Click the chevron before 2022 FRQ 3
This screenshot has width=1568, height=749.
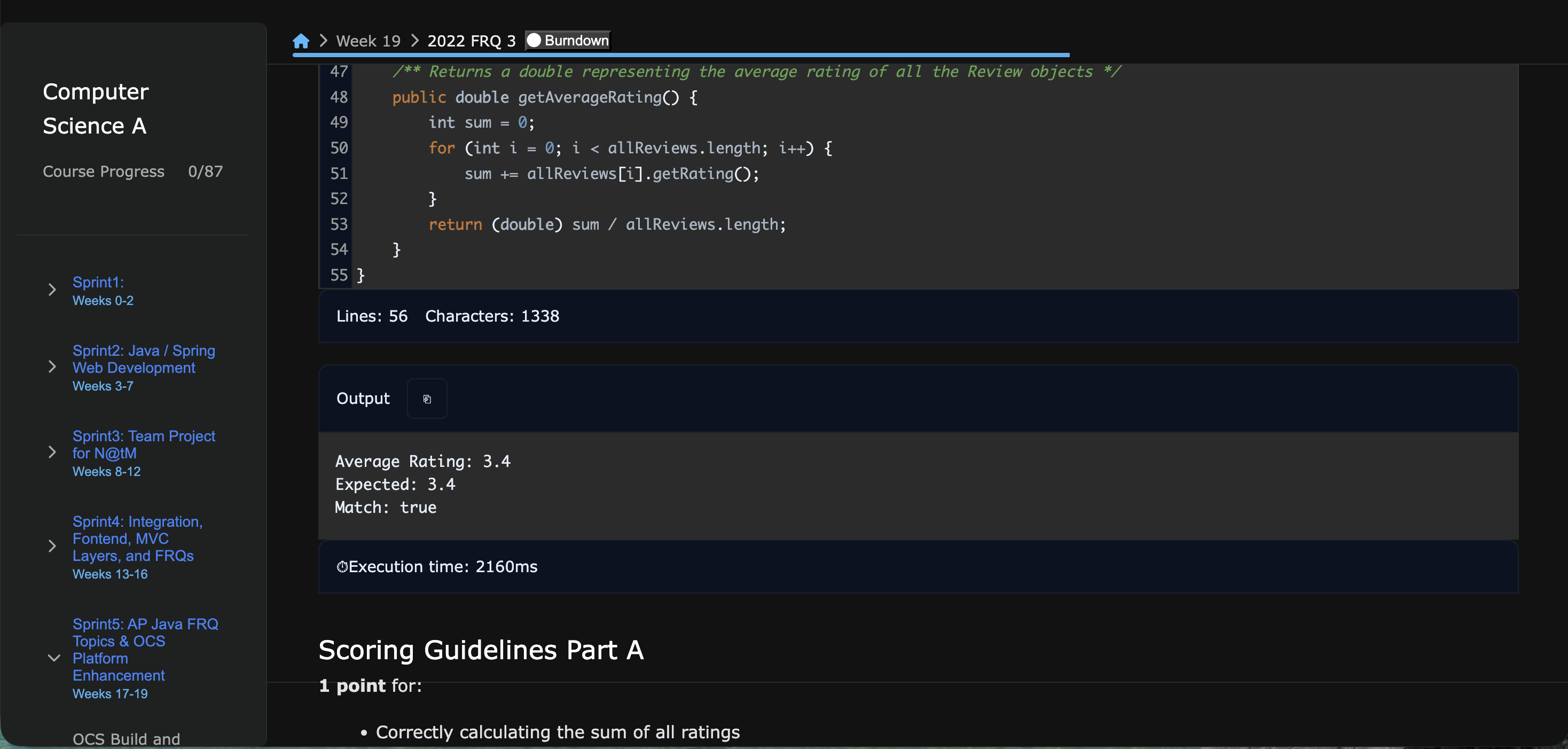[414, 41]
